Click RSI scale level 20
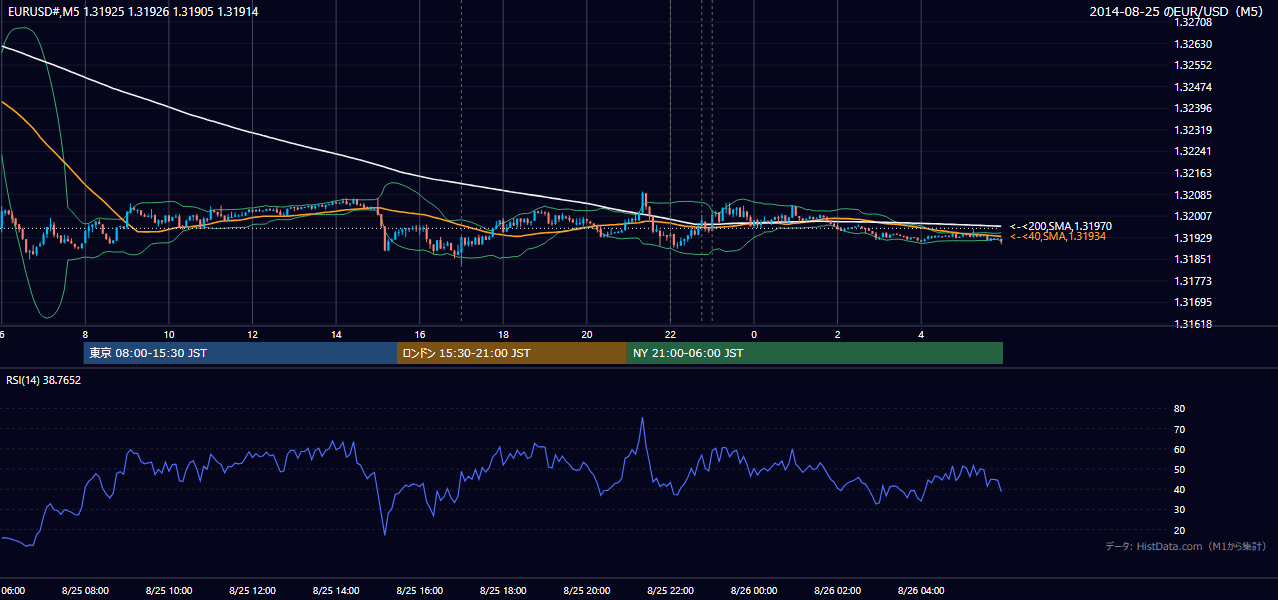 pos(1179,530)
